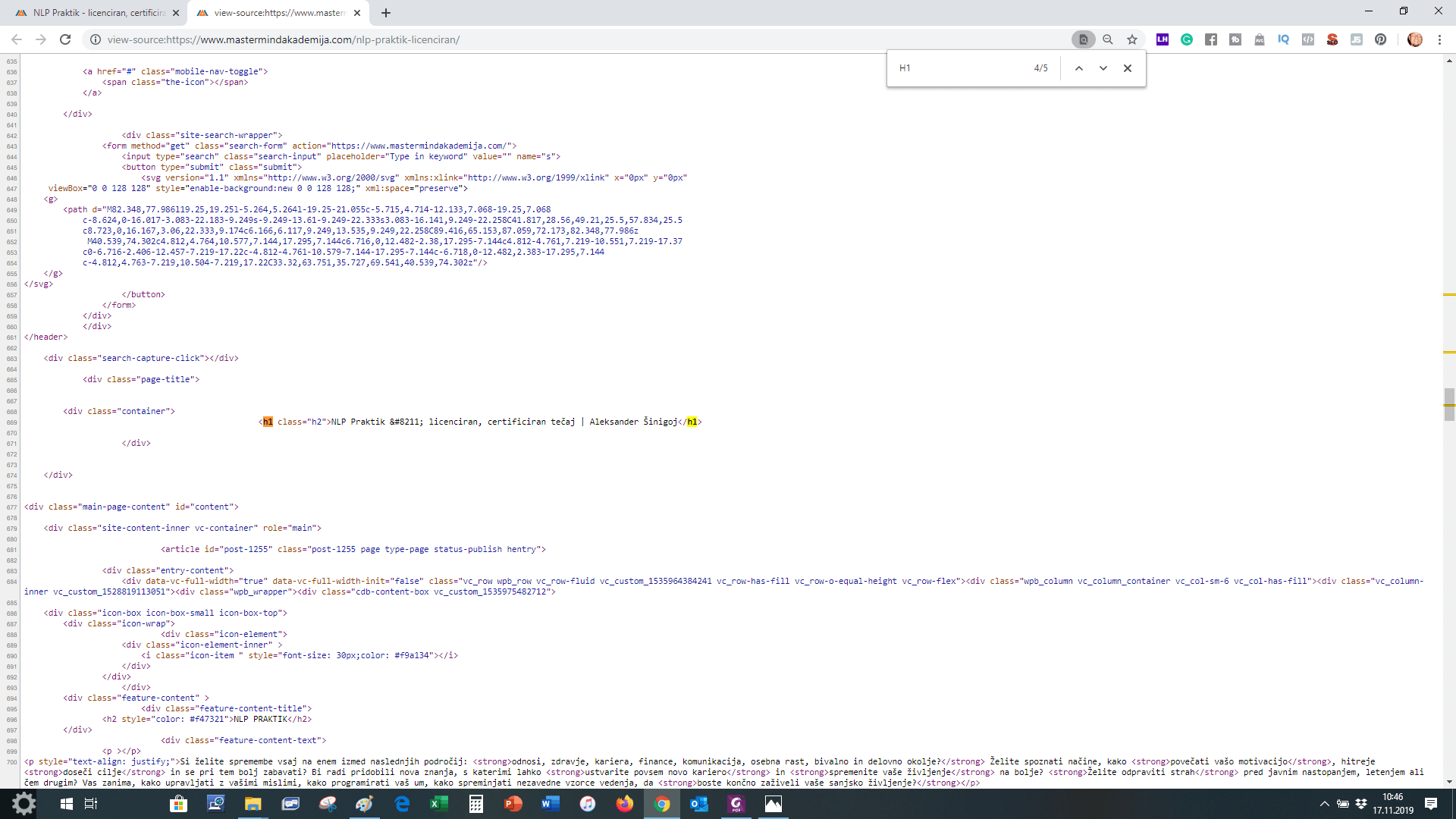This screenshot has width=1456, height=819.
Task: Click the Grammarly extension icon
Action: [1187, 39]
